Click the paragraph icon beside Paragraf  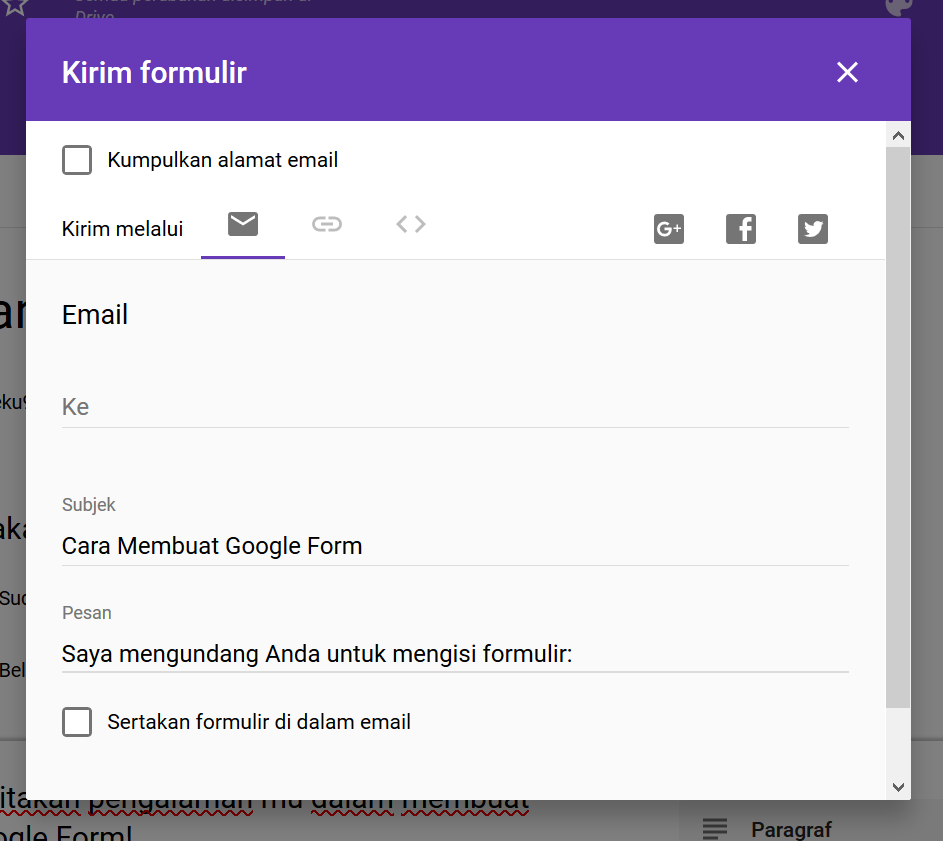pyautogui.click(x=714, y=828)
